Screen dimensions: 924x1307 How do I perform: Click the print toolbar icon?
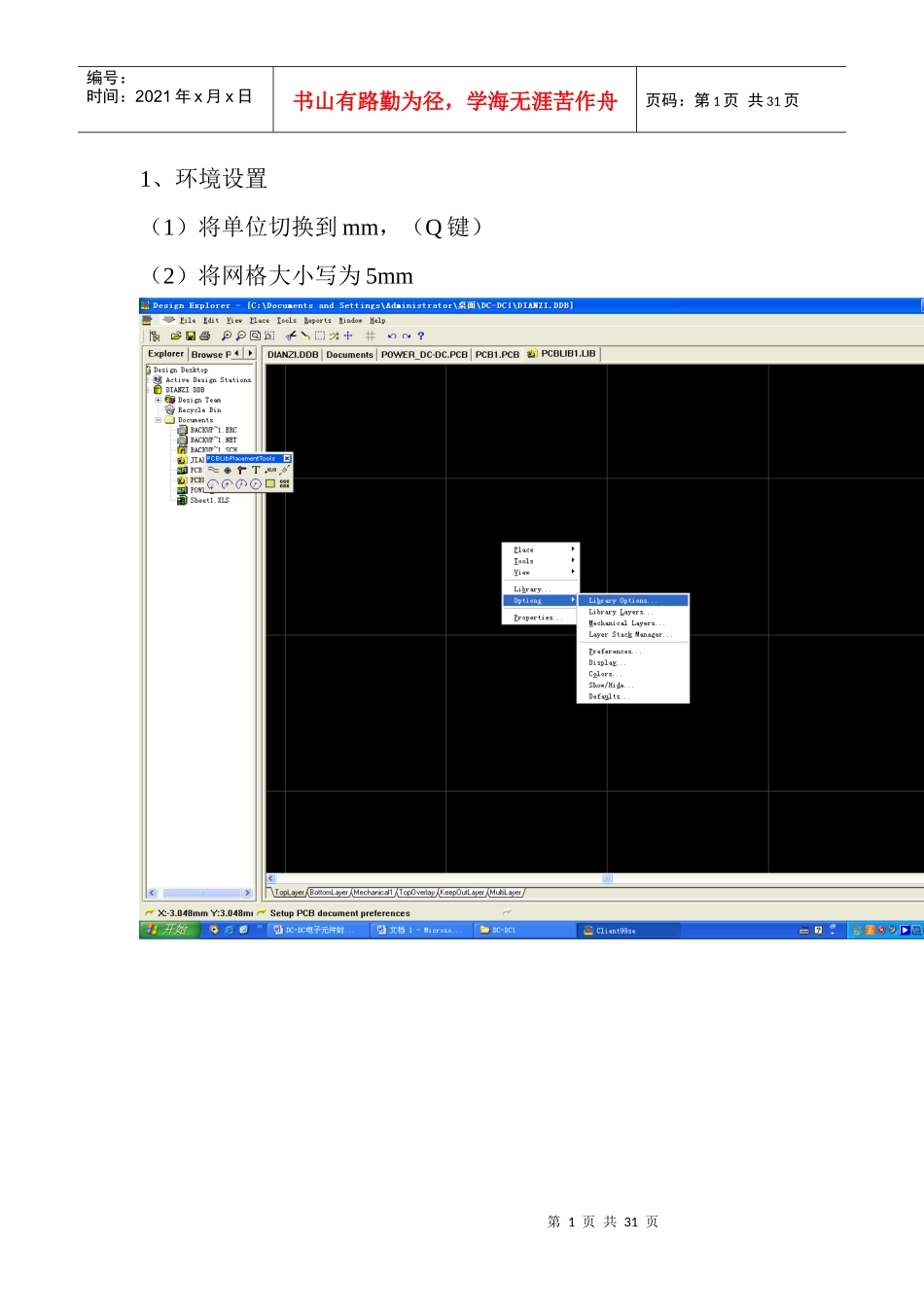[205, 336]
